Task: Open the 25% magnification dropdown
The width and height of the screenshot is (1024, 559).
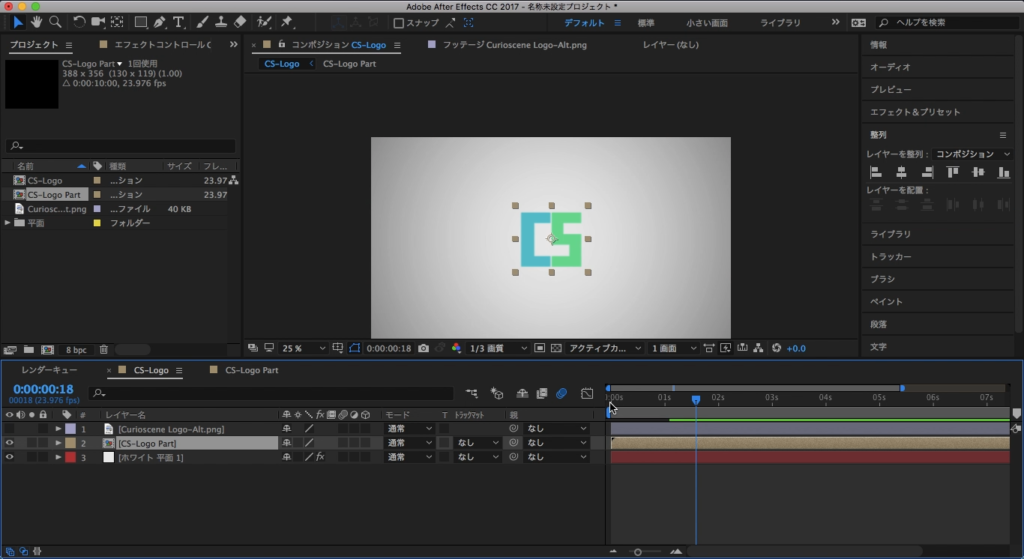Action: [x=304, y=348]
